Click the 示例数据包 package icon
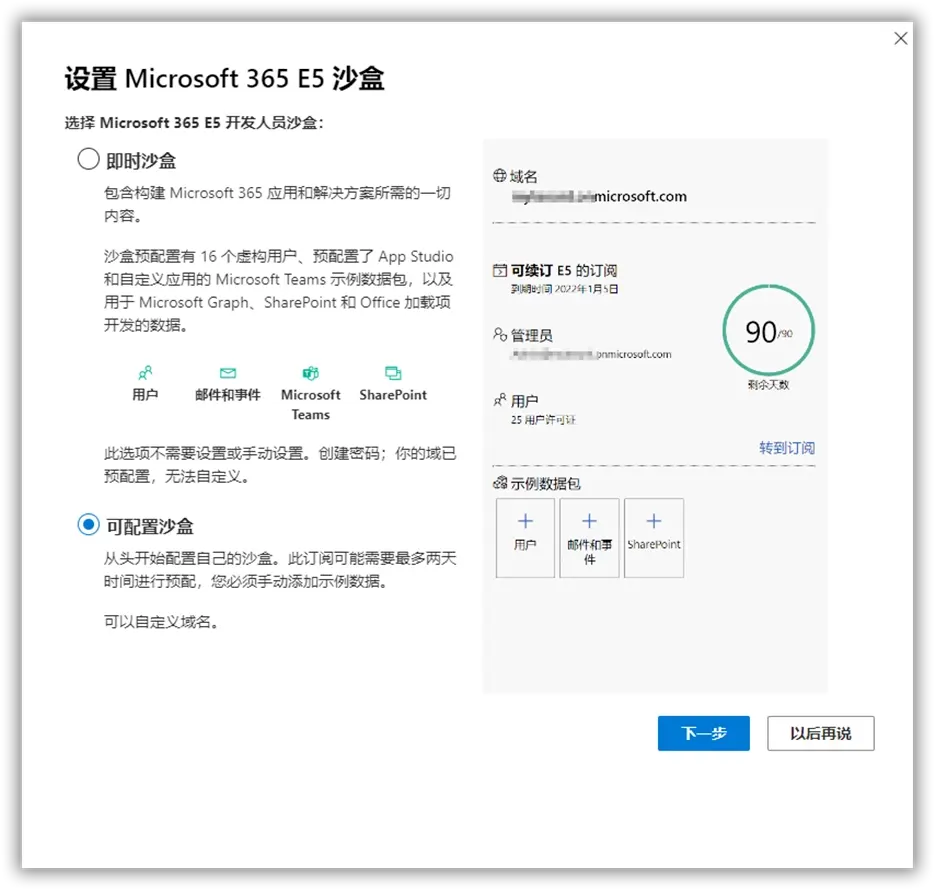Screen dimensions: 935x890 click(500, 483)
